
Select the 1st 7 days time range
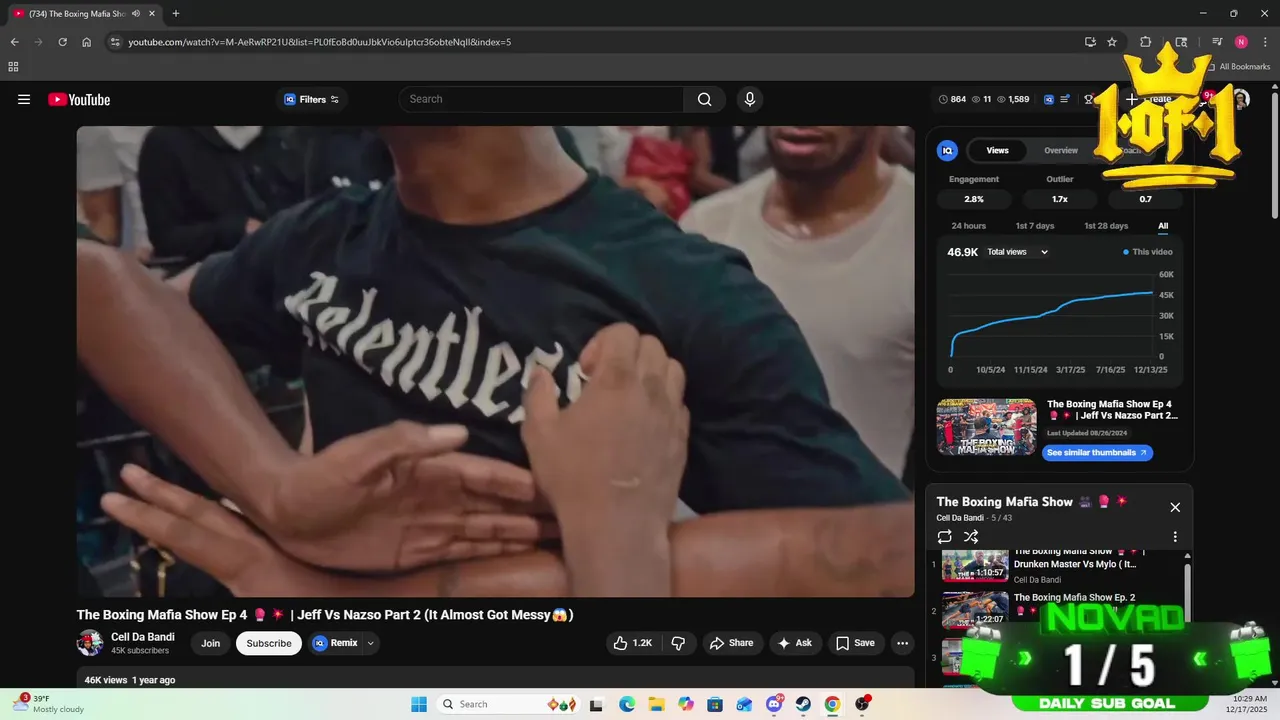1035,226
